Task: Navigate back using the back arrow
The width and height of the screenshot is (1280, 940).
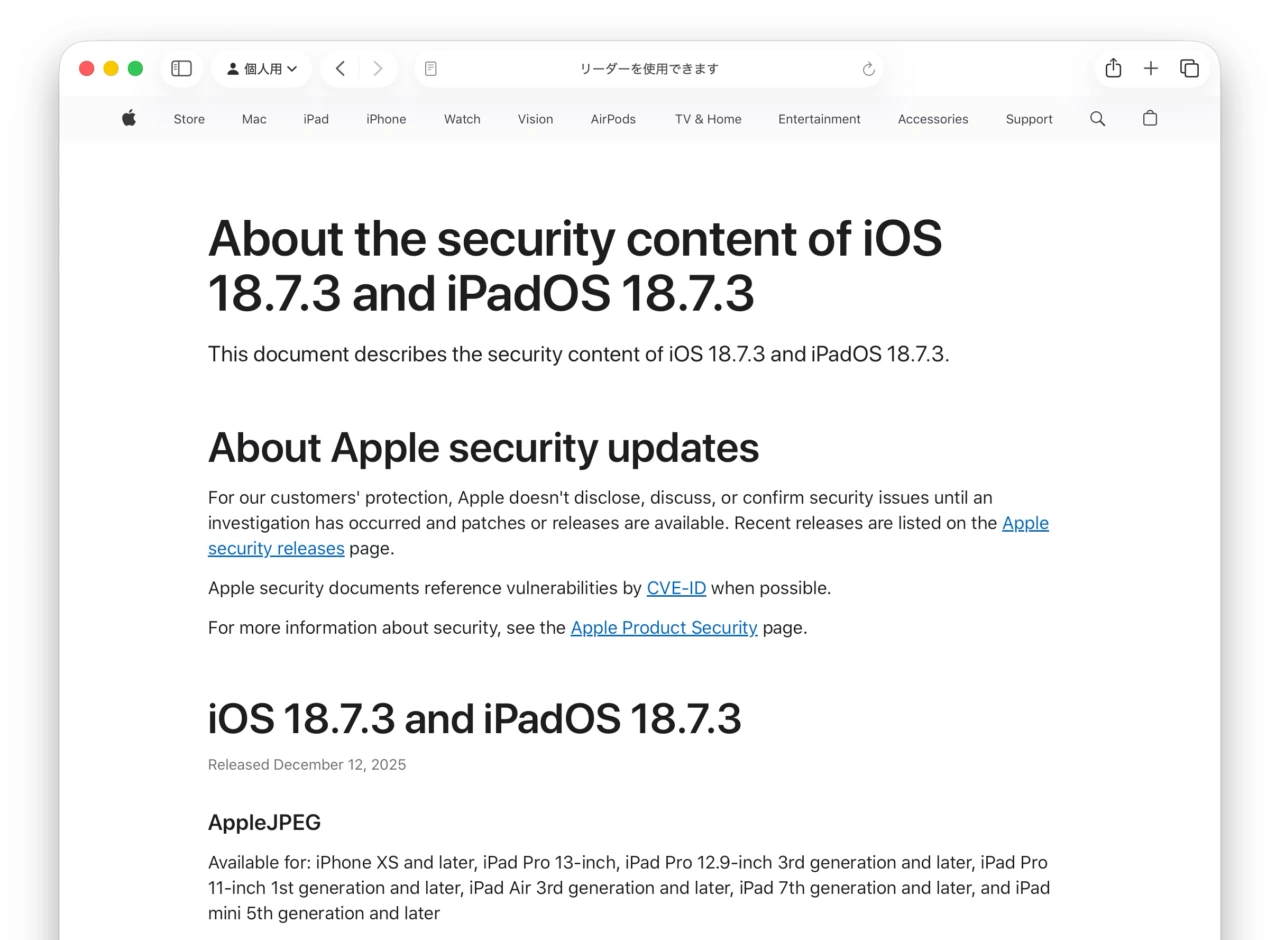Action: [340, 68]
